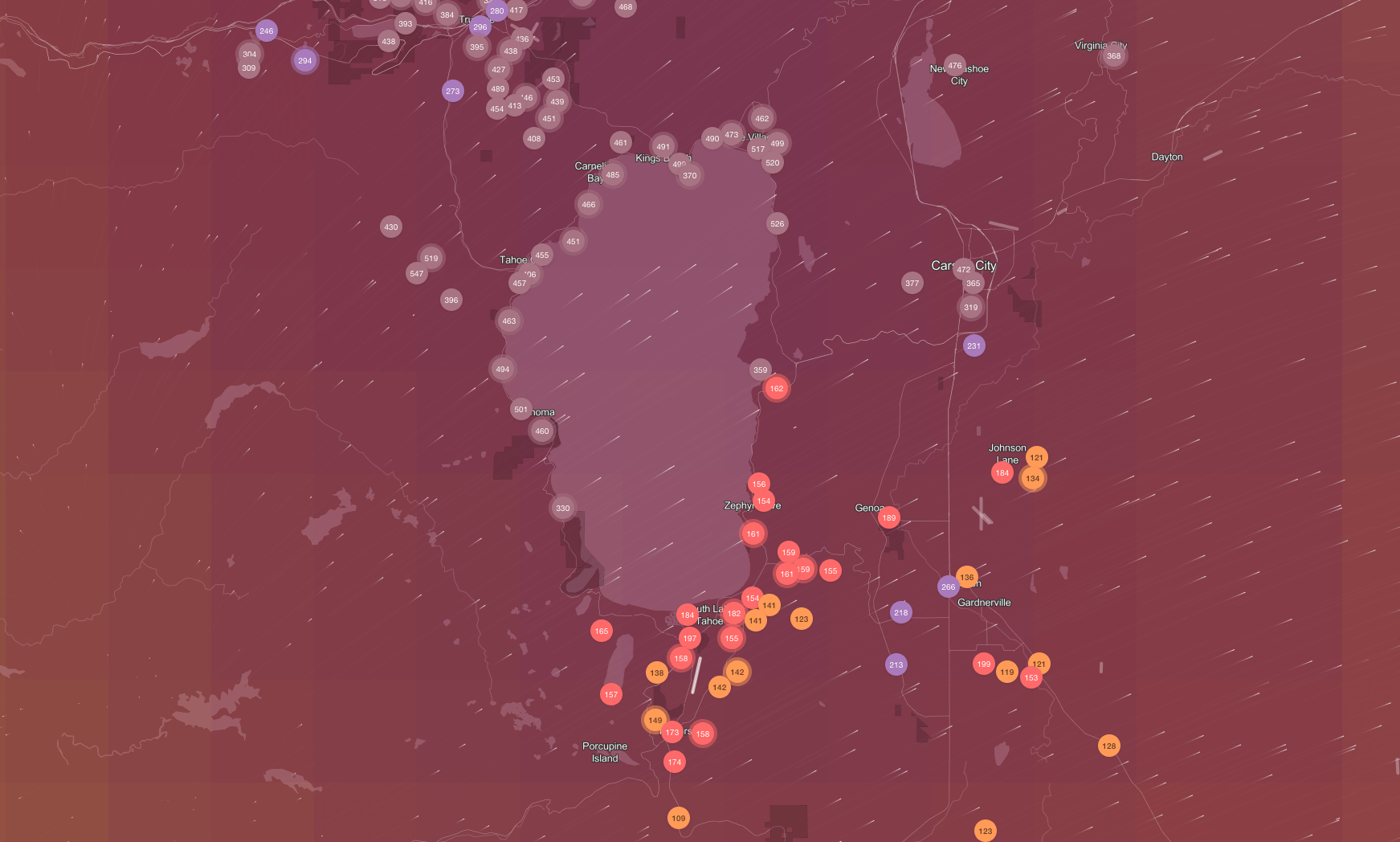This screenshot has width=1400, height=842.
Task: Select the purple sensor marker 296
Action: point(480,27)
